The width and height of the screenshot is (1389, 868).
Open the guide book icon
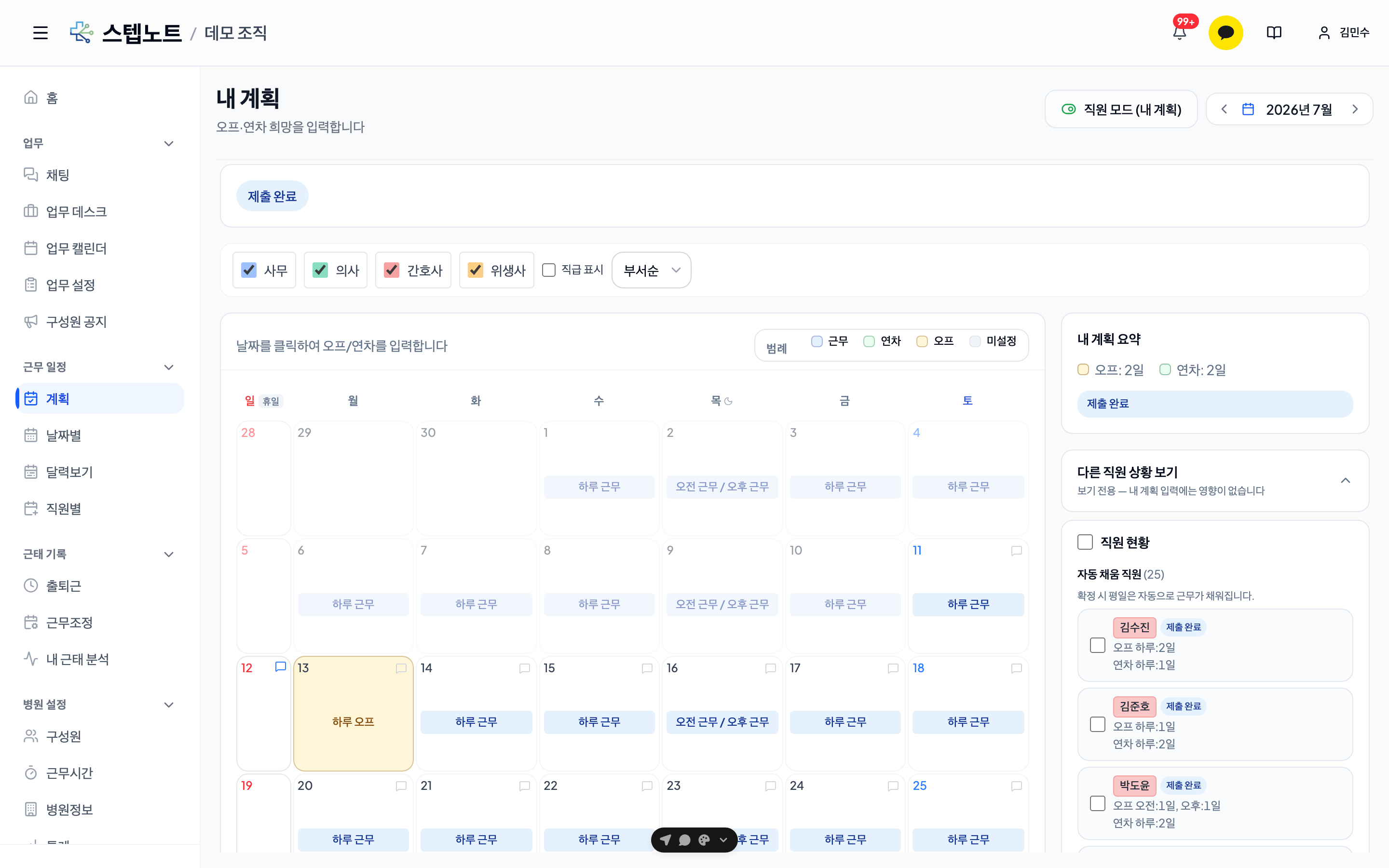click(1274, 33)
